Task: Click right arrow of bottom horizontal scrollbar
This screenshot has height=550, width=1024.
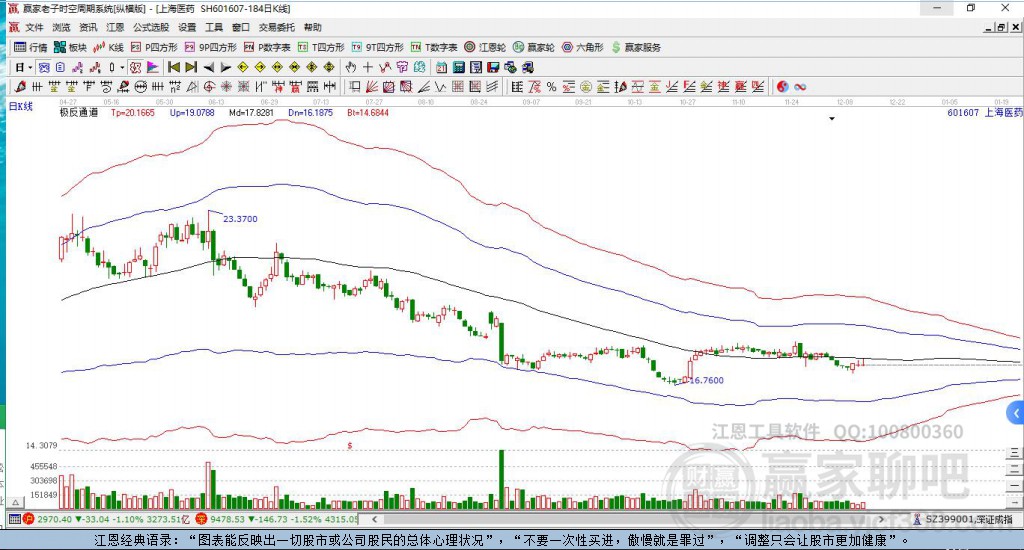Action: coord(881,519)
